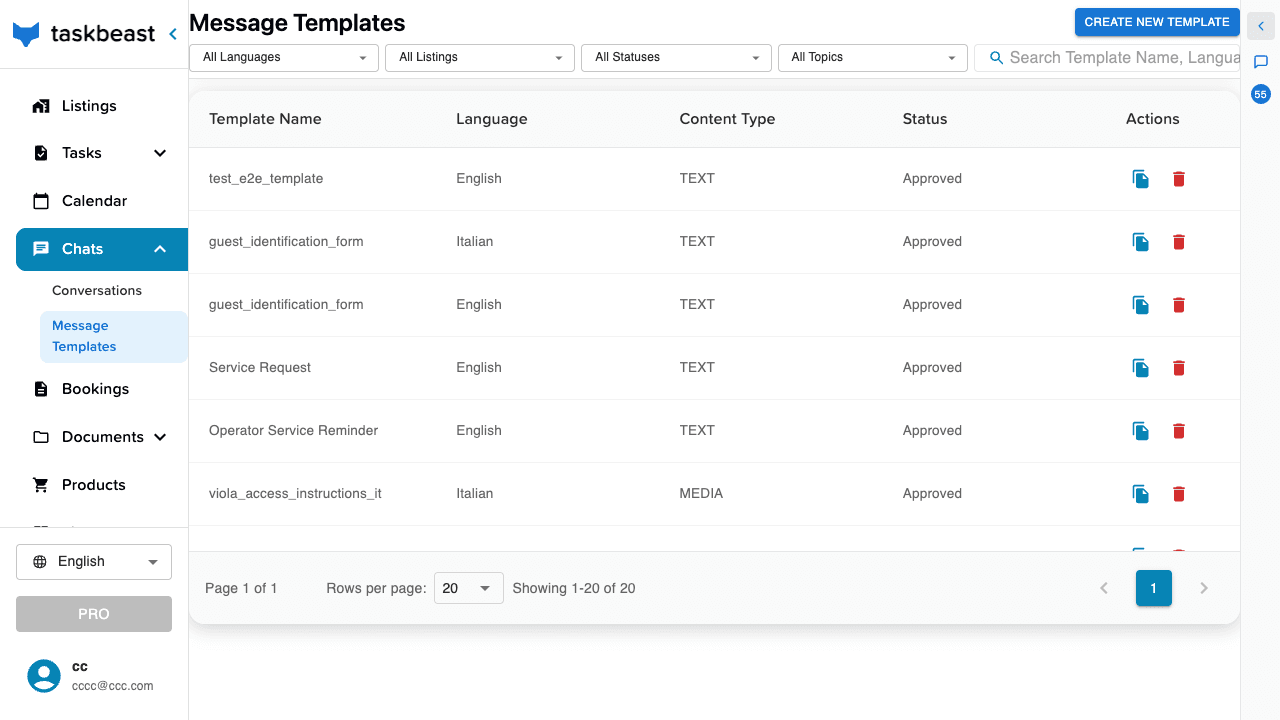Click the Operator Service Reminder name
The height and width of the screenshot is (720, 1280).
click(x=294, y=431)
